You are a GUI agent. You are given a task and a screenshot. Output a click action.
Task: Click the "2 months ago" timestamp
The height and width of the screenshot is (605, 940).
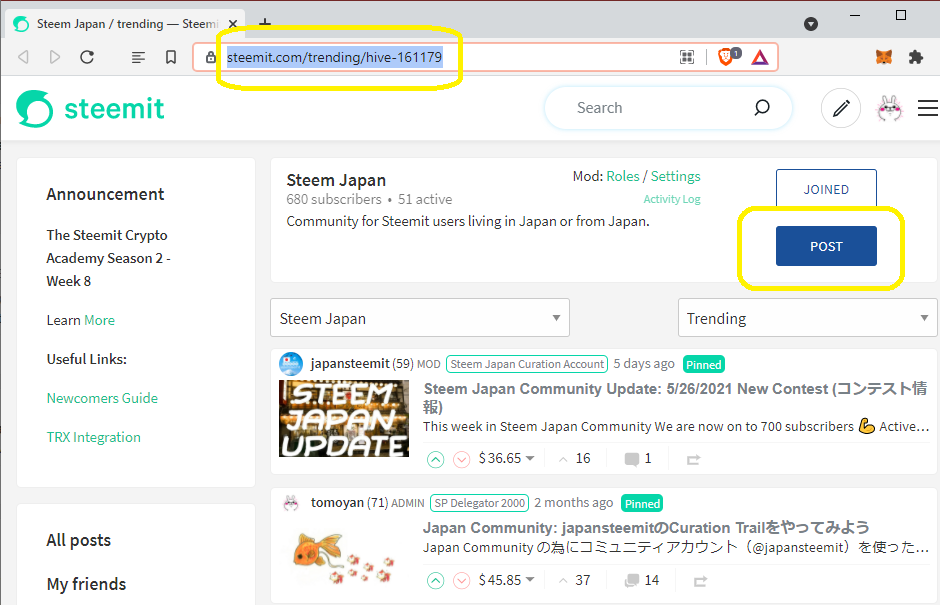tap(574, 502)
